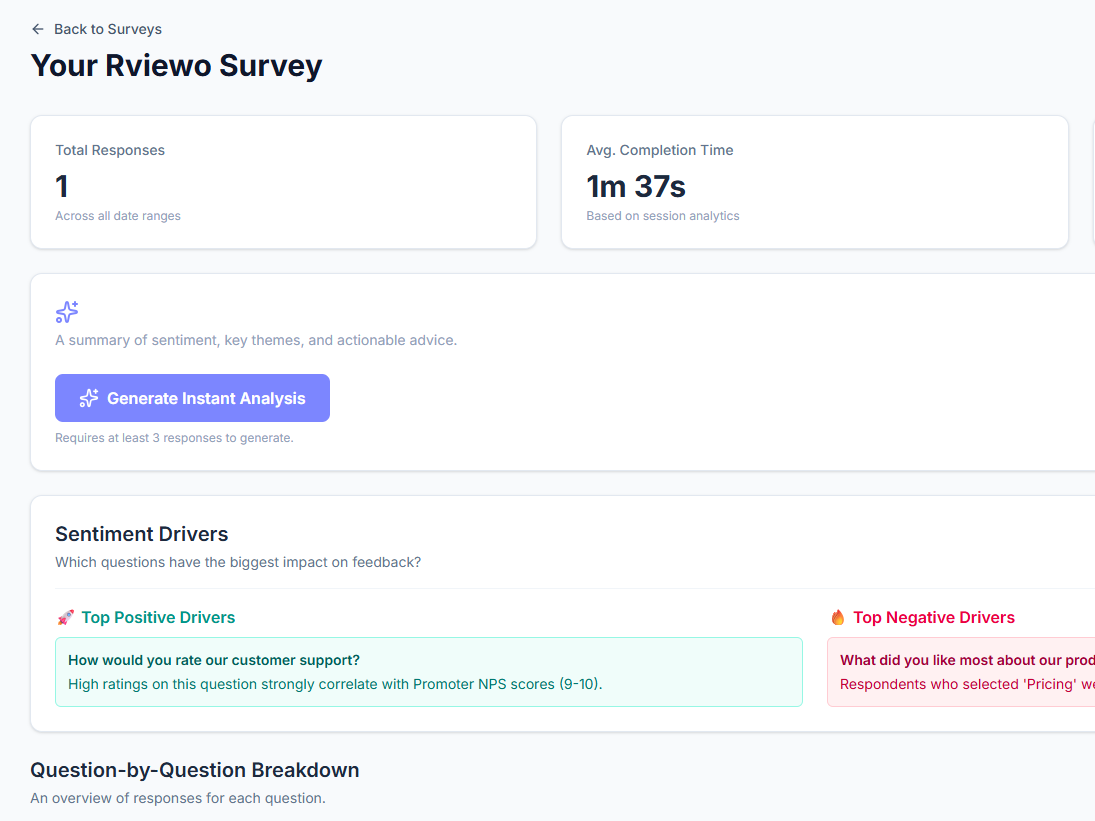The image size is (1095, 821).
Task: Click the 'An overview of responses' subtitle
Action: 177,798
